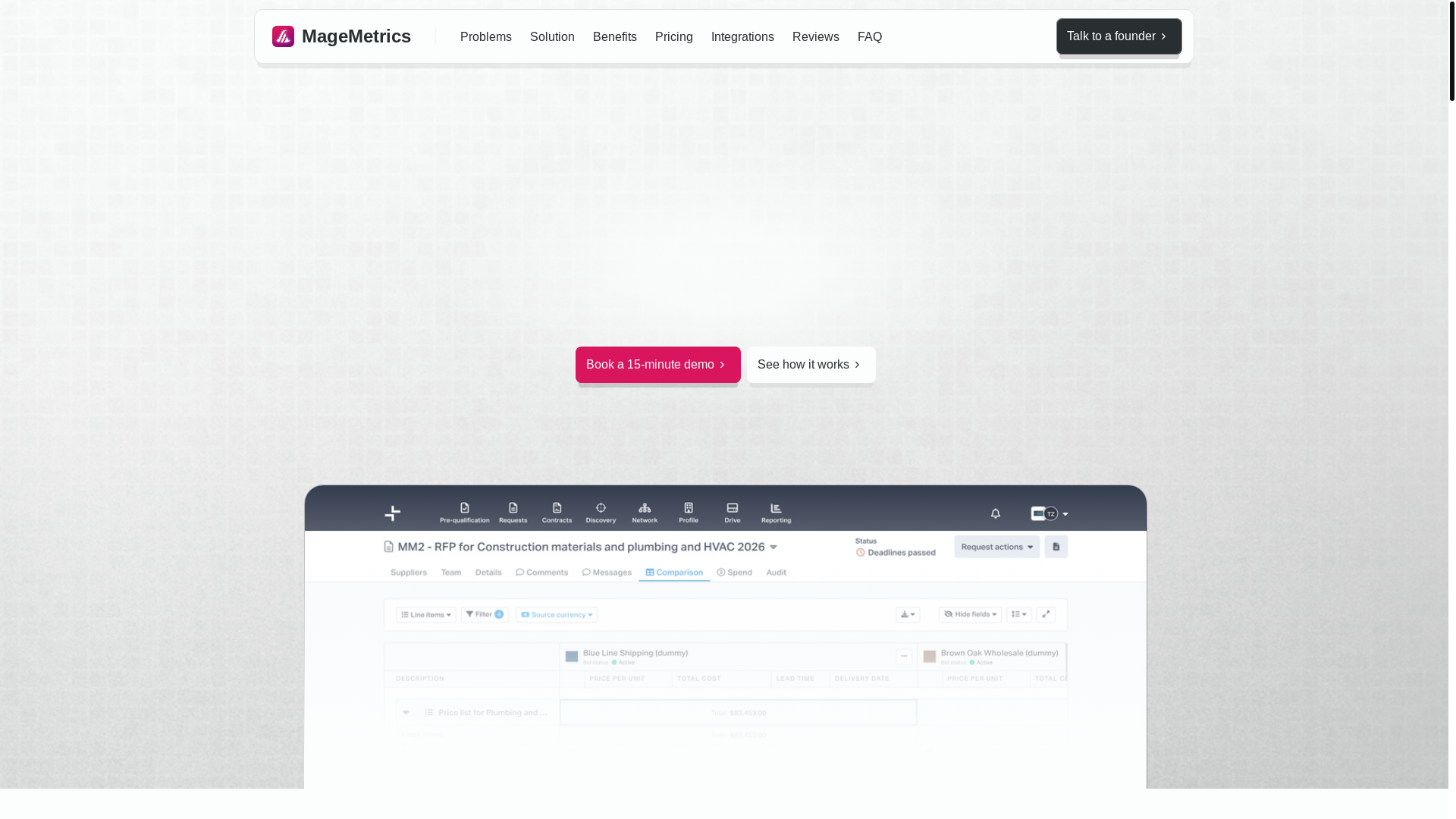Open the Pre-qualification icon in app preview
The width and height of the screenshot is (1456, 819).
pos(464,513)
